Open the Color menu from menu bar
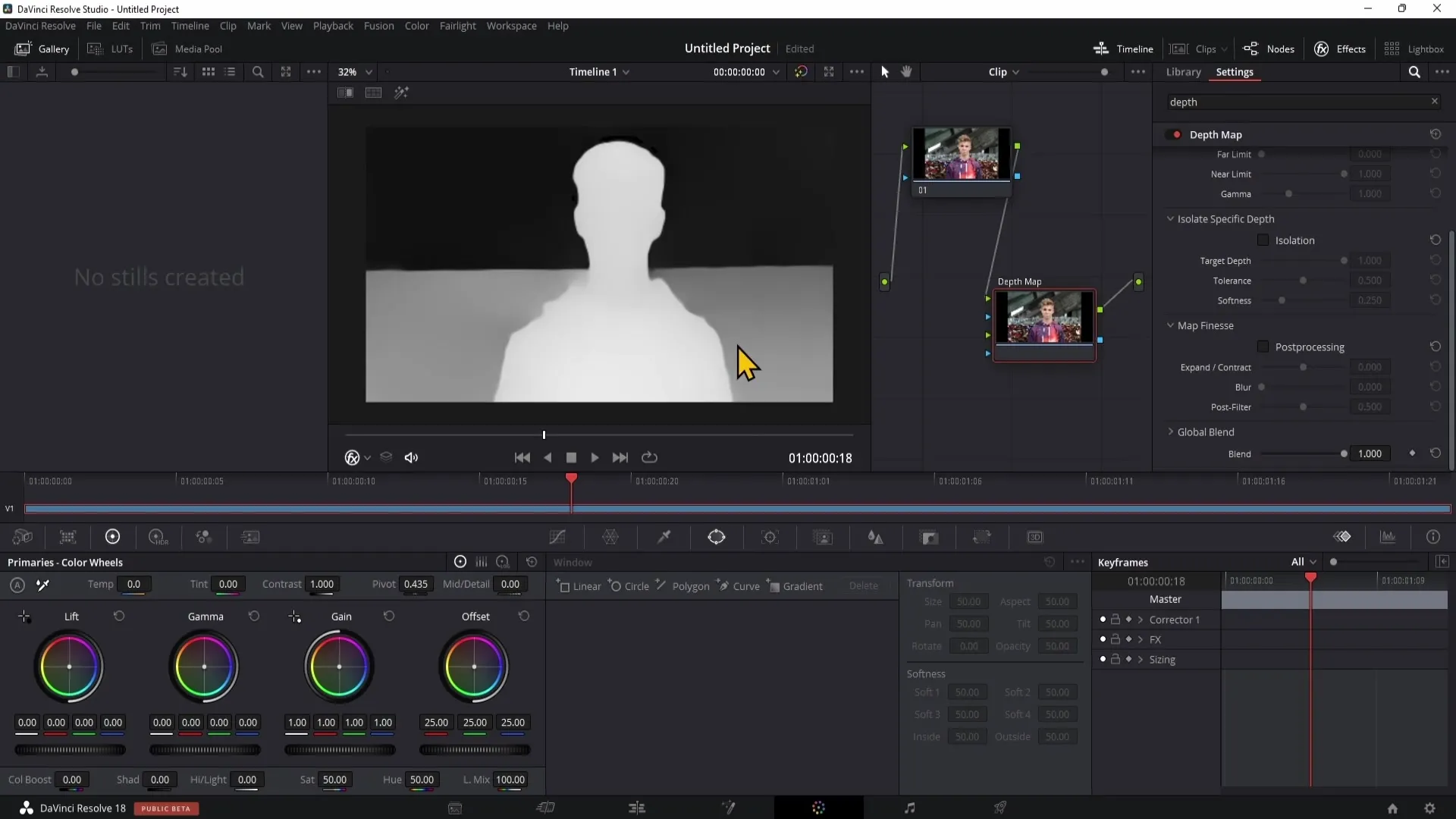This screenshot has height=819, width=1456. tap(416, 25)
